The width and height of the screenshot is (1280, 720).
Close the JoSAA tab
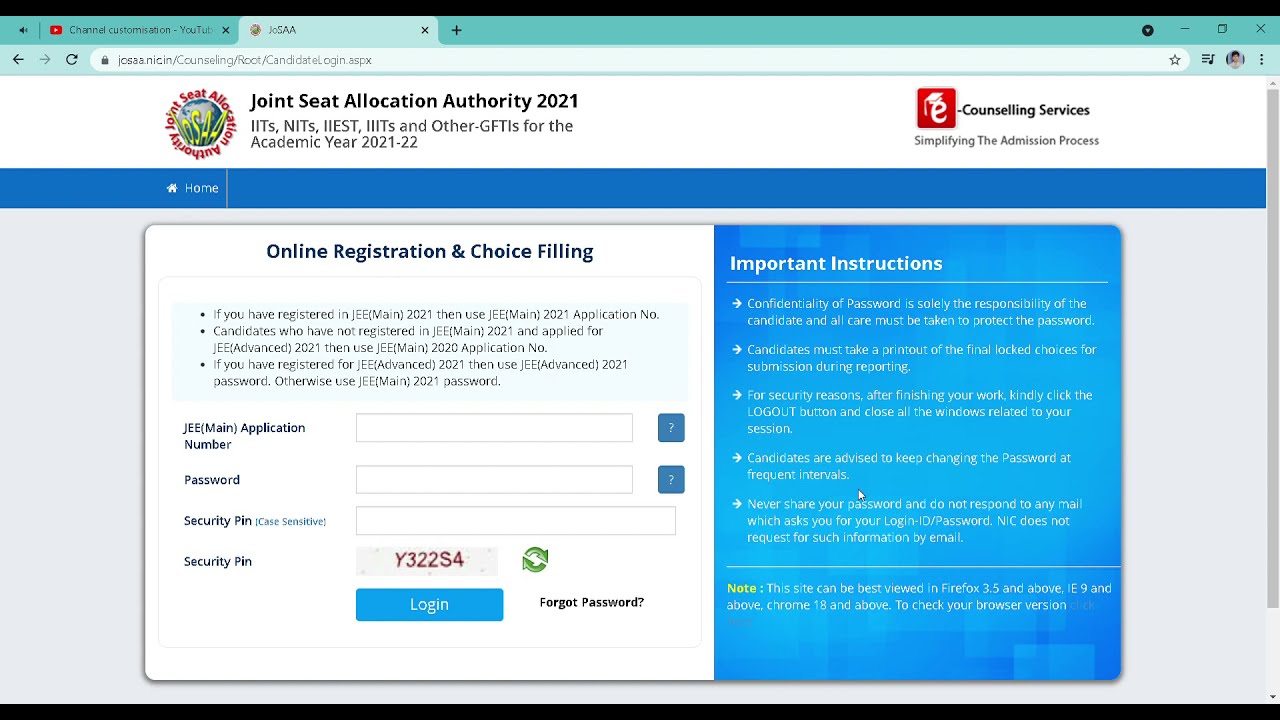click(x=425, y=30)
